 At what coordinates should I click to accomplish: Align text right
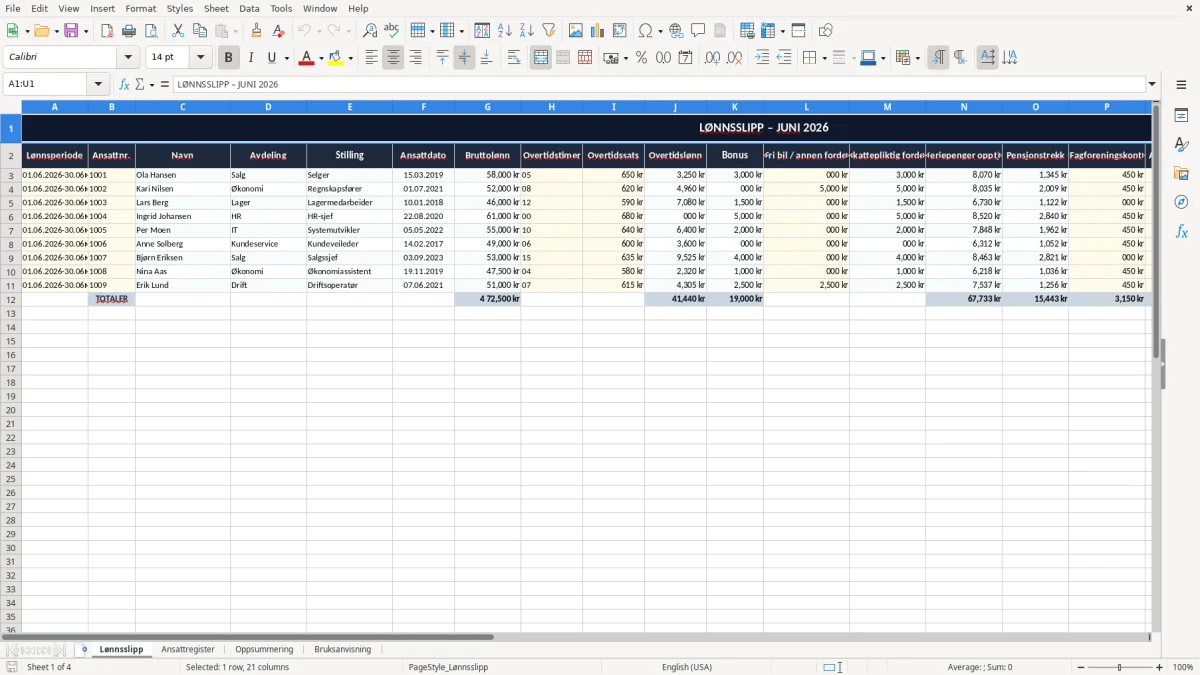pyautogui.click(x=415, y=58)
